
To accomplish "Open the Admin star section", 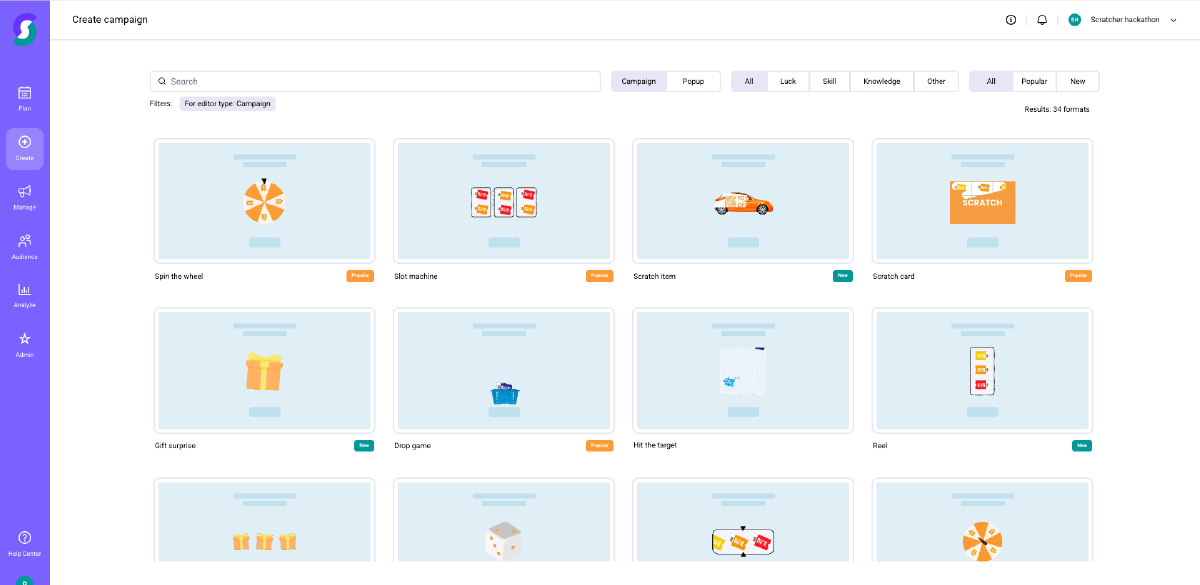I will pyautogui.click(x=24, y=345).
